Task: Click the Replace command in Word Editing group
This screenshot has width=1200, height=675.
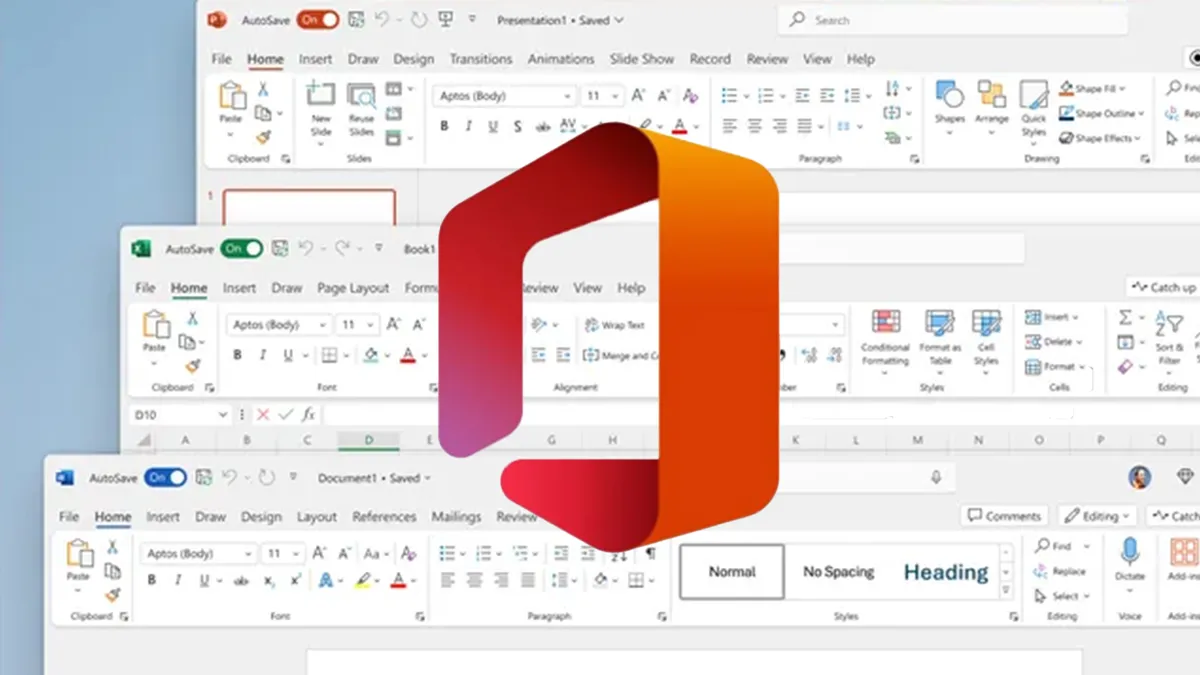Action: (1061, 571)
